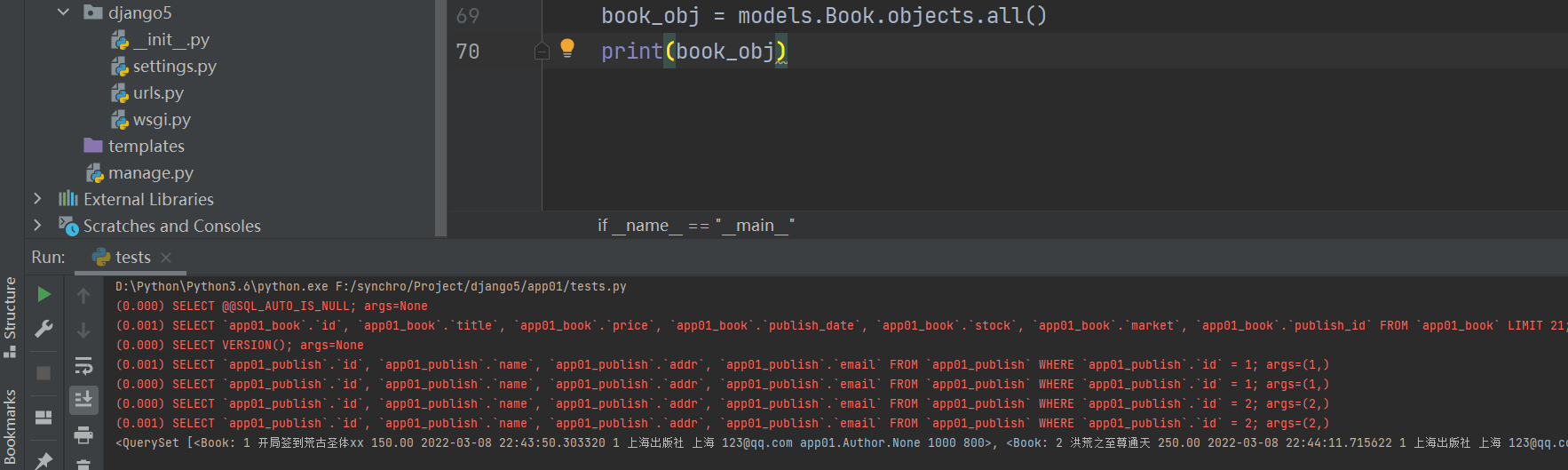Stop the running process square button
The width and height of the screenshot is (1568, 470).
pyautogui.click(x=44, y=373)
